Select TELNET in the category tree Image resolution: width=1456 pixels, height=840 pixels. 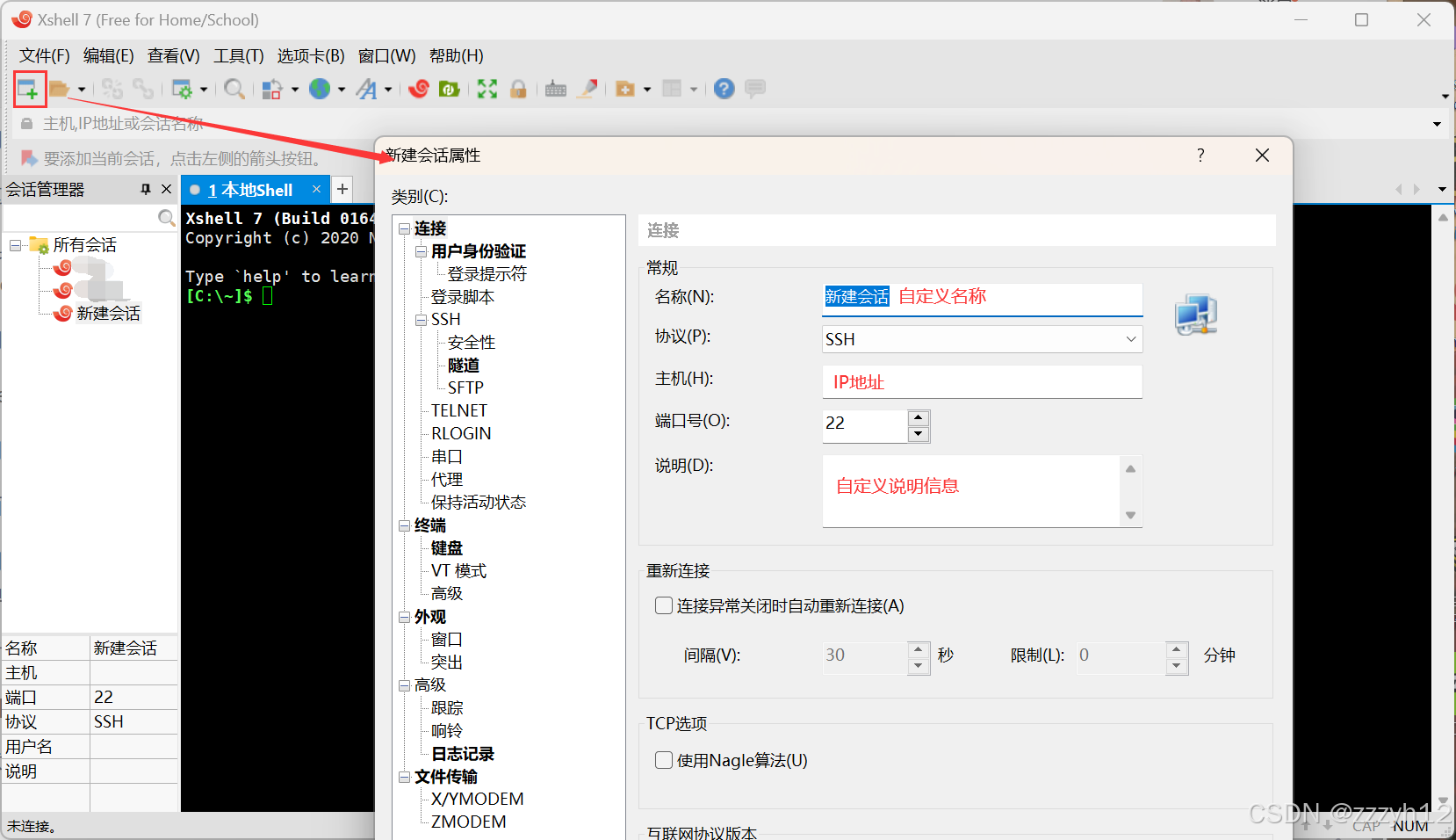[x=458, y=411]
